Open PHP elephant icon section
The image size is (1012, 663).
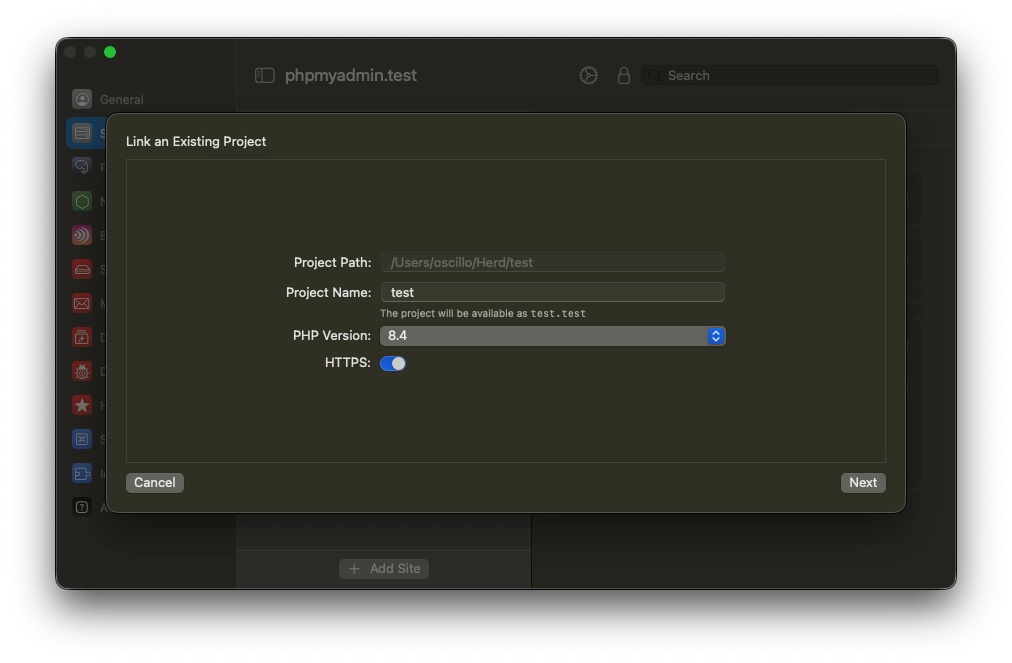pos(82,167)
